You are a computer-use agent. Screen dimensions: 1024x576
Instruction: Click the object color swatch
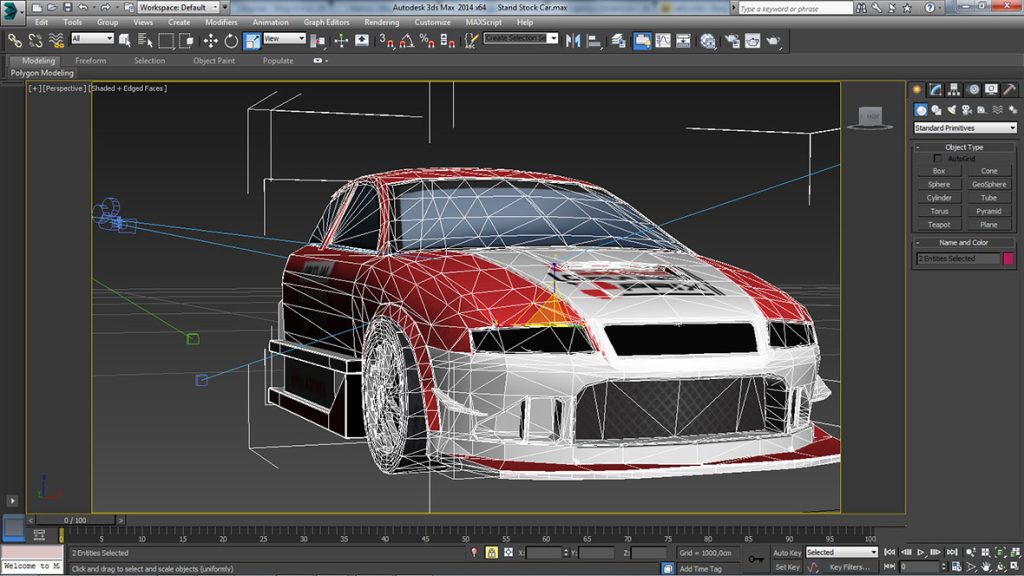coord(1009,259)
